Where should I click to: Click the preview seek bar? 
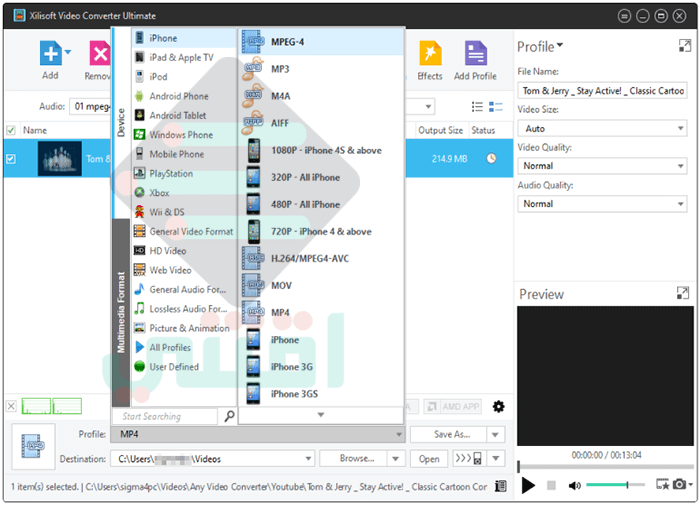605,467
